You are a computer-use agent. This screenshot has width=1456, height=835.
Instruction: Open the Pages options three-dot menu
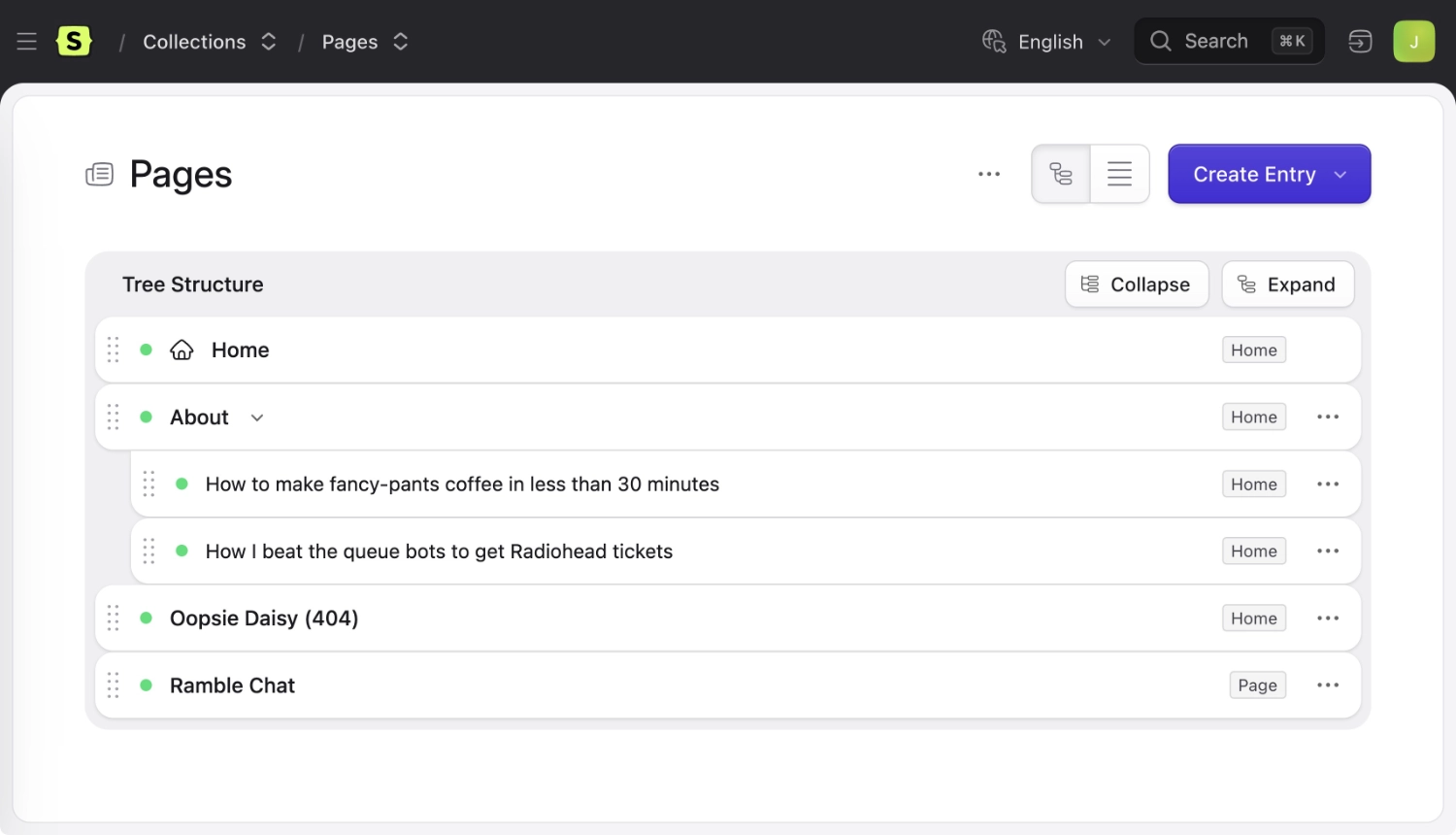click(x=989, y=175)
